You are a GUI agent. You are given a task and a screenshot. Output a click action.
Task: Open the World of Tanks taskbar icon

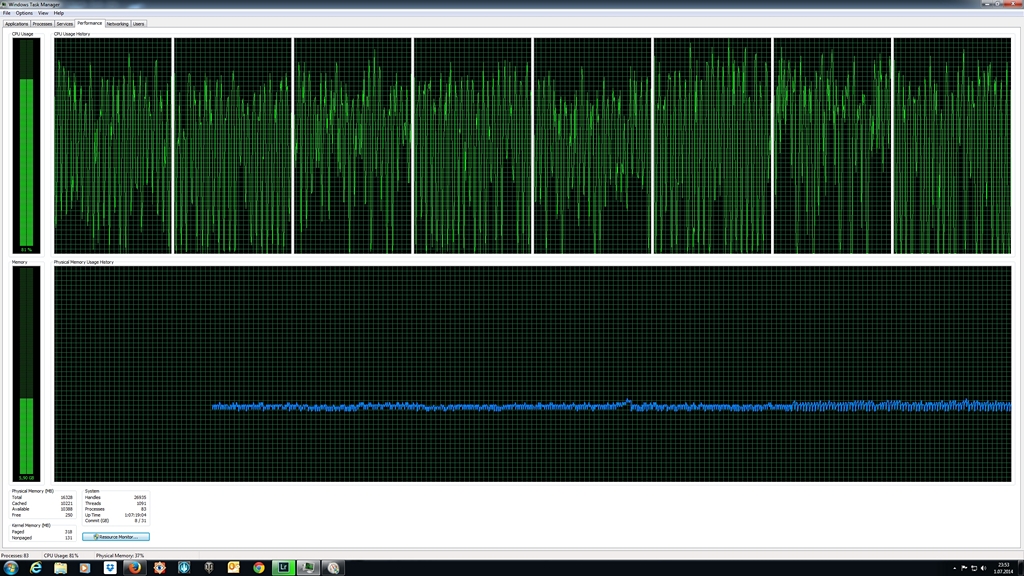209,568
